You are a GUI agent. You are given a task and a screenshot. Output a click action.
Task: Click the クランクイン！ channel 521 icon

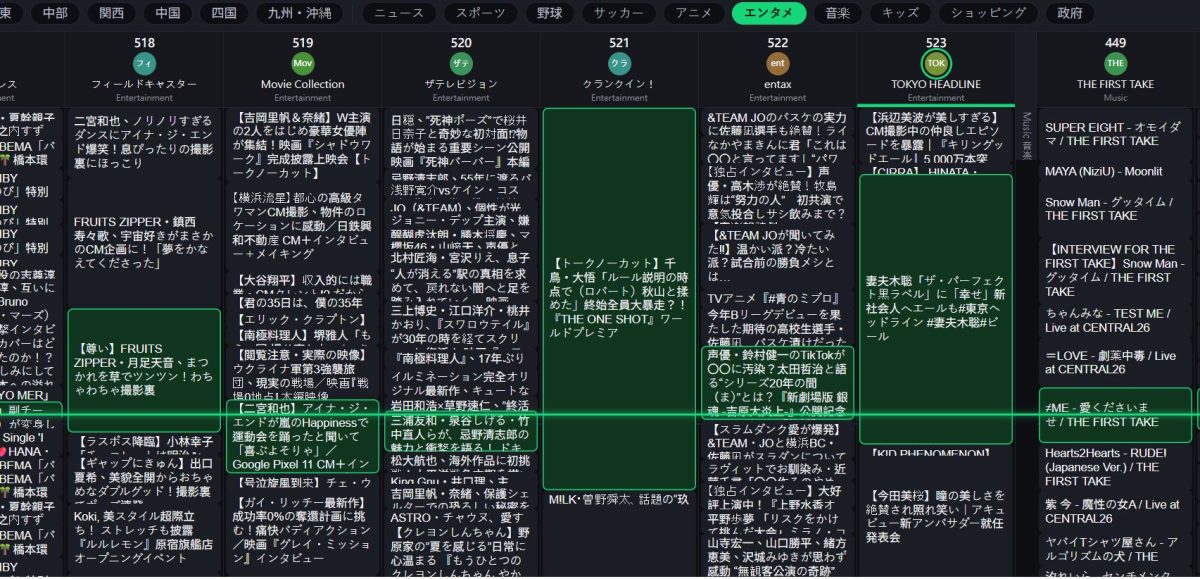point(619,63)
